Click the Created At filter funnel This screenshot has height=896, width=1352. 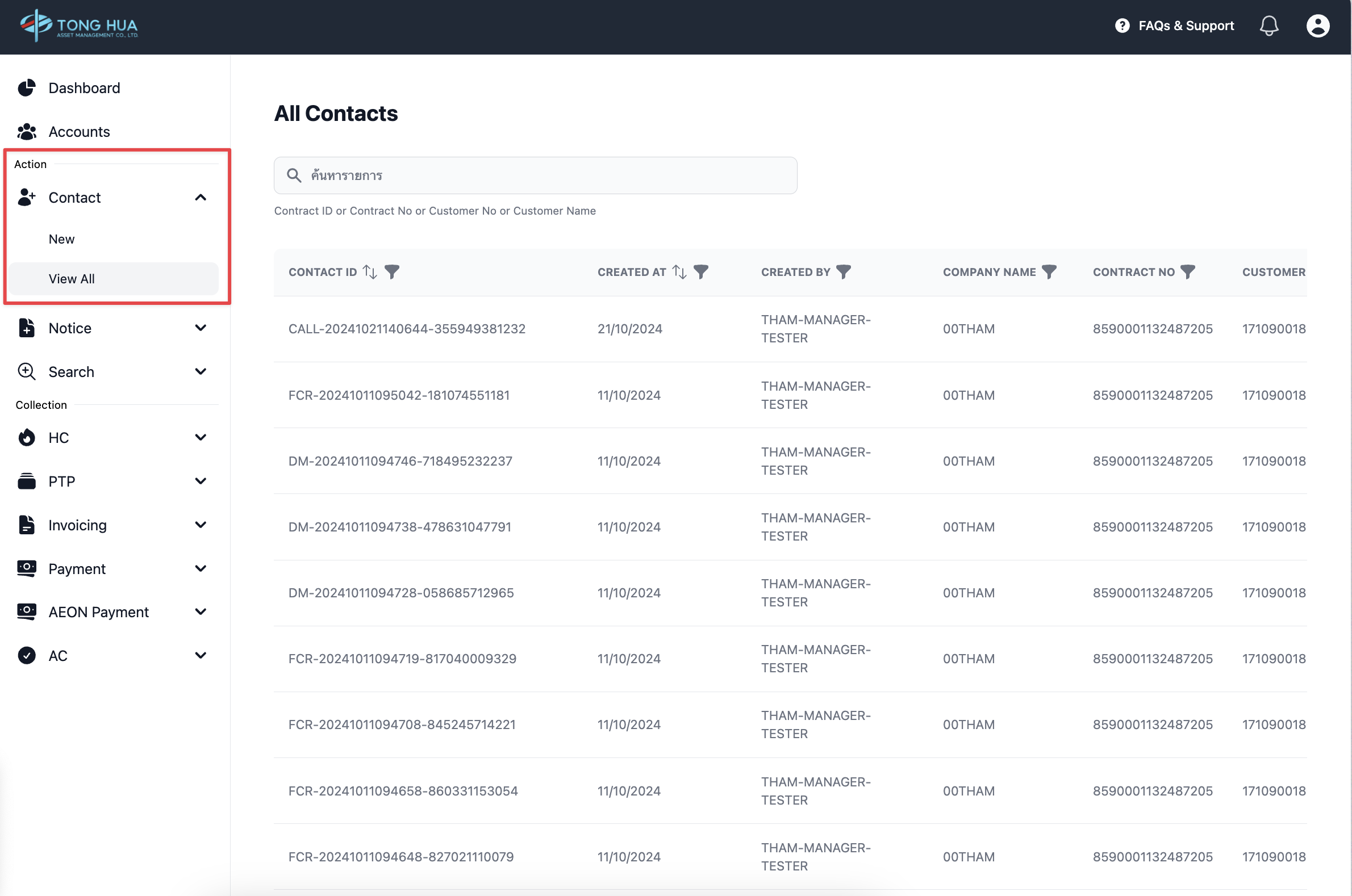701,272
